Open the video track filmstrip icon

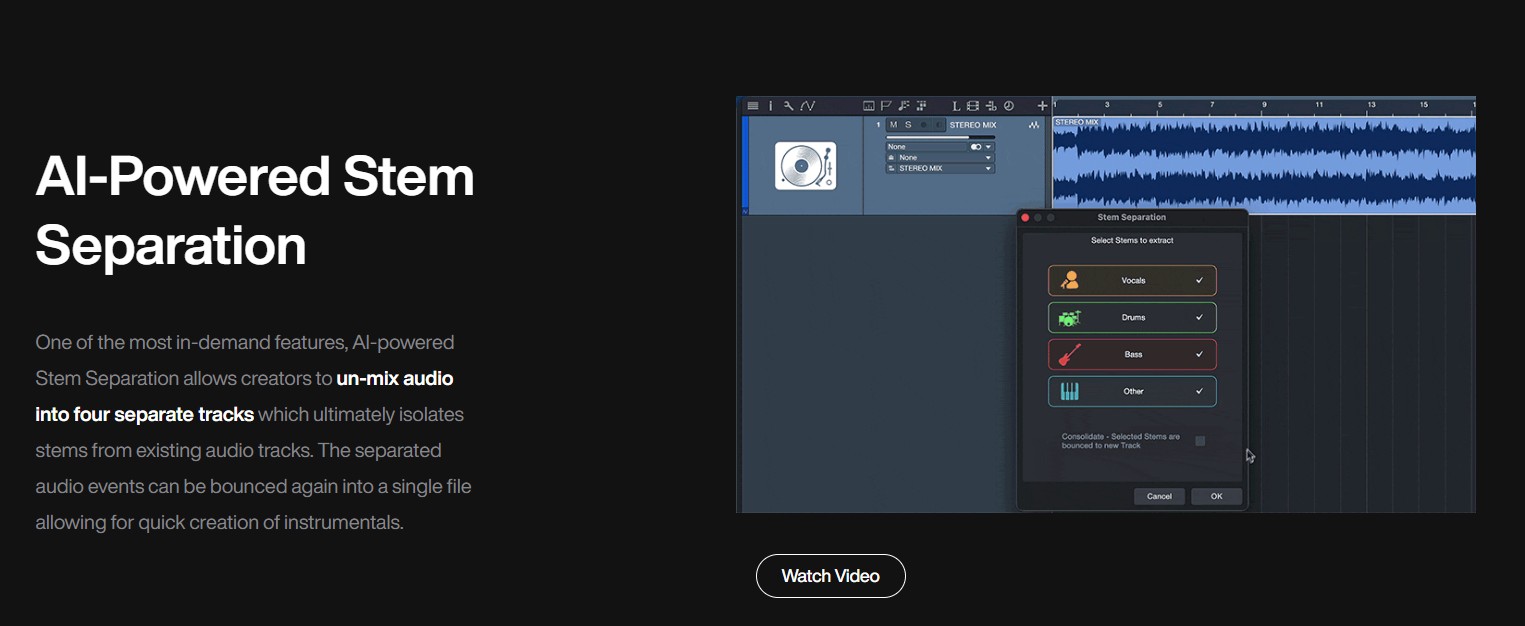point(974,106)
